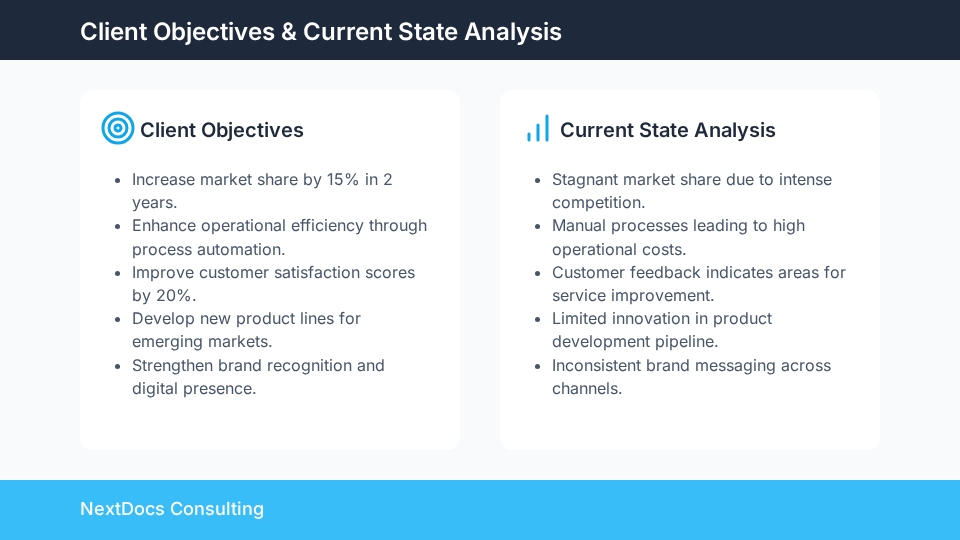The height and width of the screenshot is (540, 960).
Task: Click the Client Objectives card heading
Action: click(x=221, y=130)
